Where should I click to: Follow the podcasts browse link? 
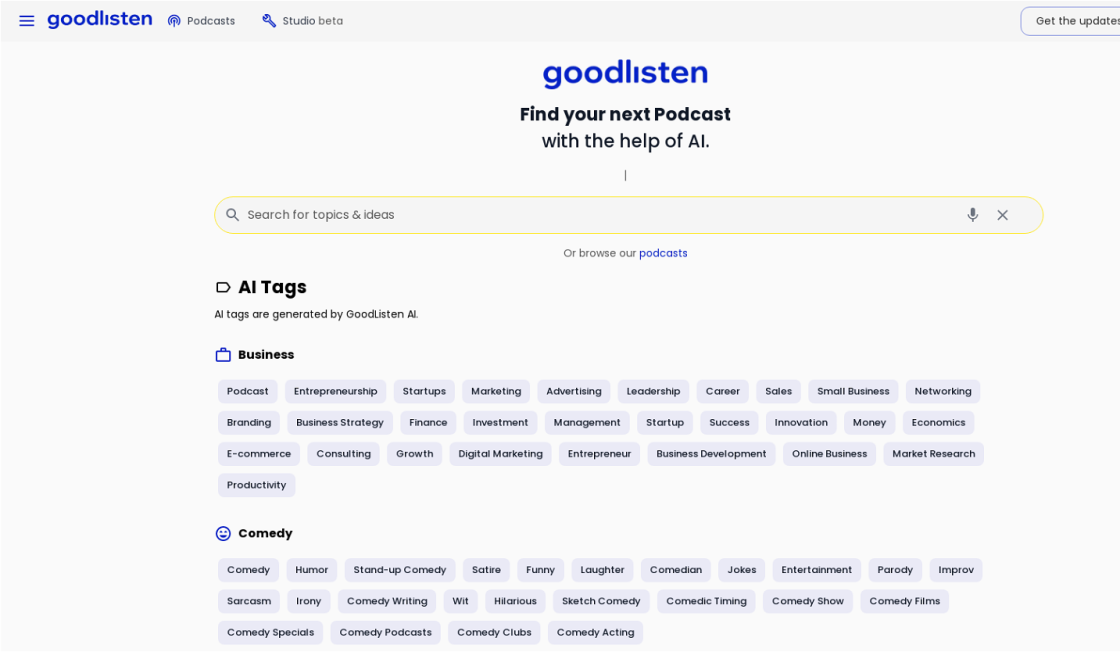(663, 253)
